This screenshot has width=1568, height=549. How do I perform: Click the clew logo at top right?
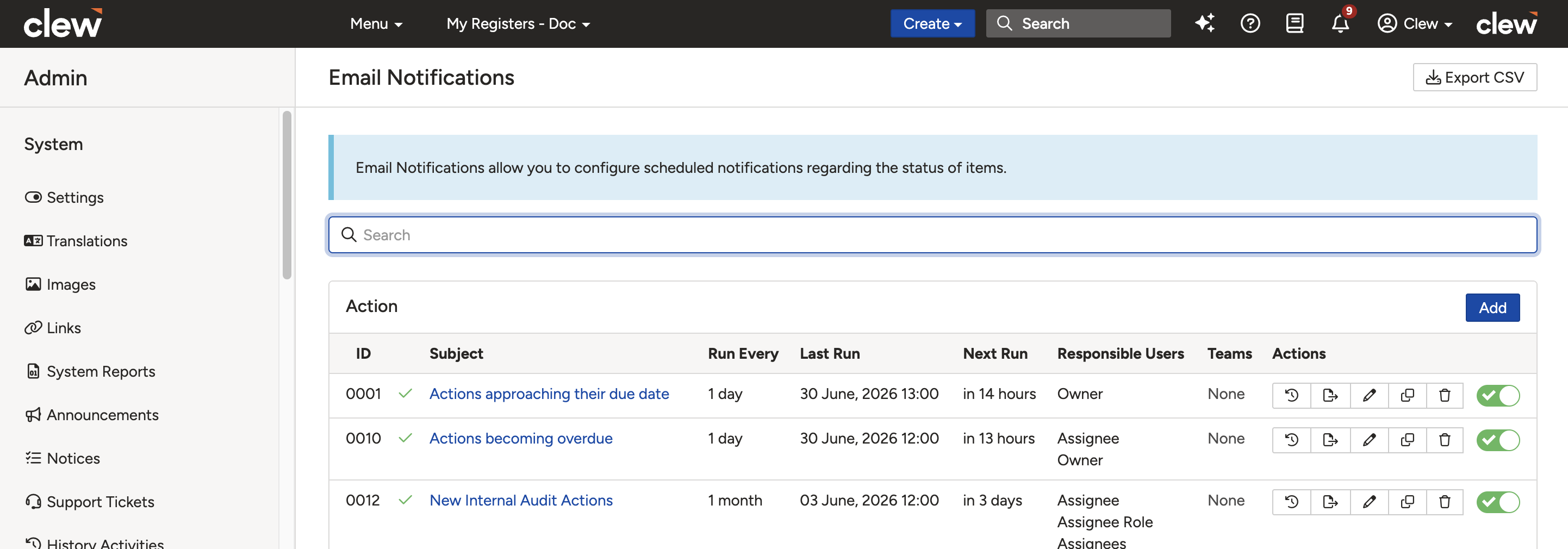(x=1507, y=24)
